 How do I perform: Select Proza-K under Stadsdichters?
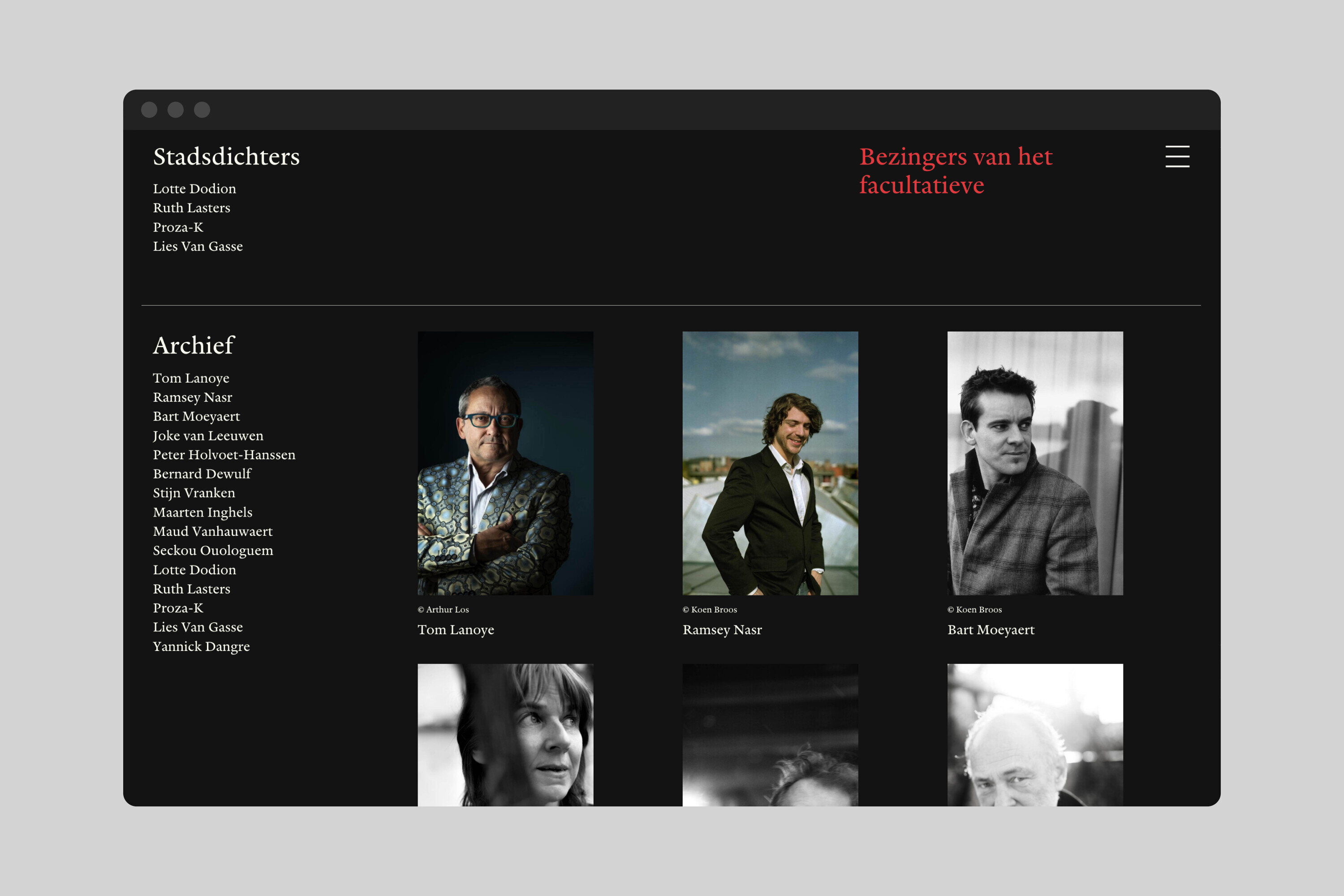pos(178,228)
